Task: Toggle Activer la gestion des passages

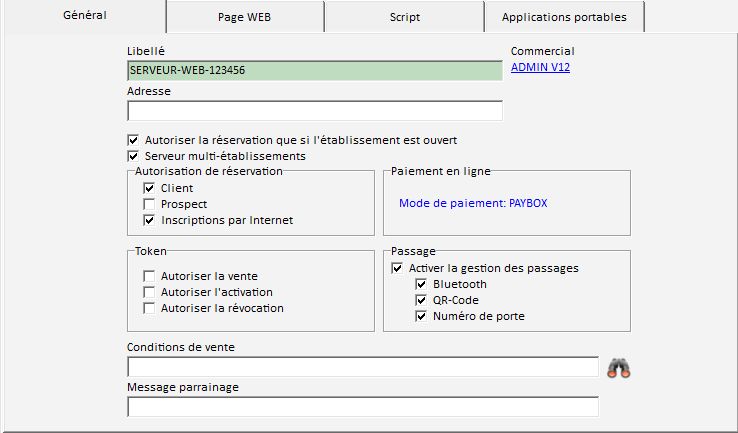Action: (x=397, y=268)
